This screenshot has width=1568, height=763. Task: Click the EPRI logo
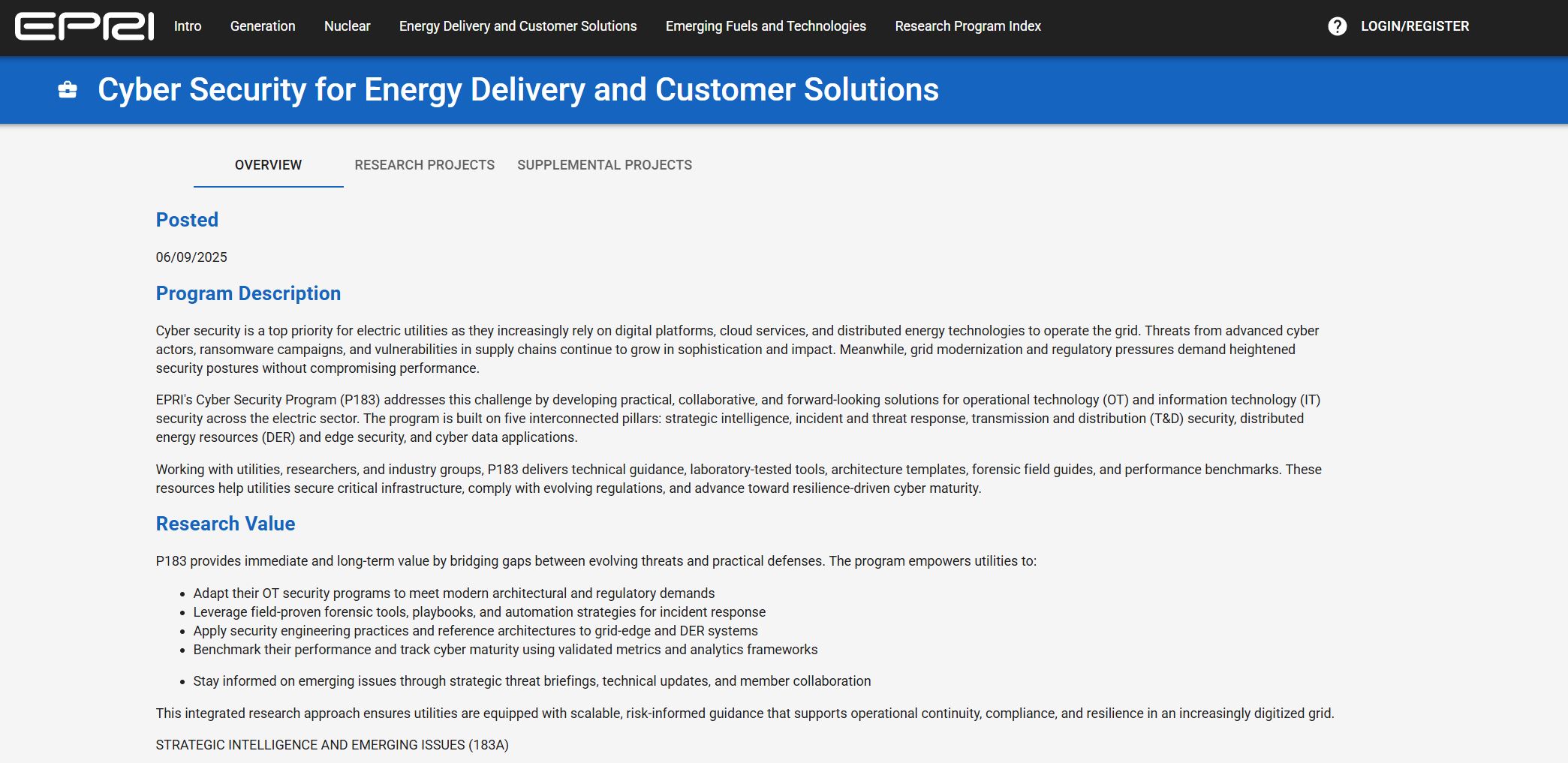(x=84, y=26)
